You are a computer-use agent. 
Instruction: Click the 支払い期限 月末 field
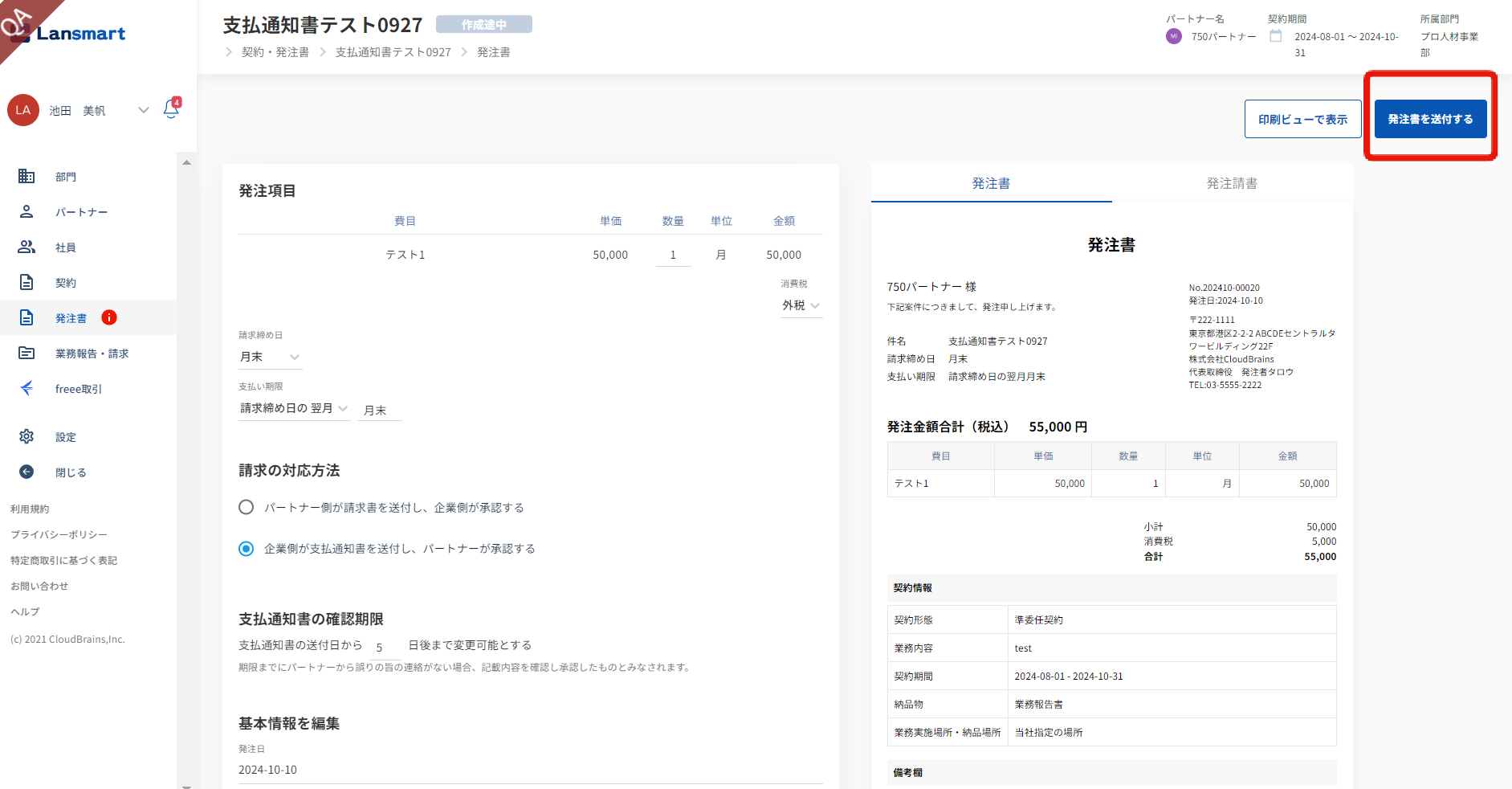(x=379, y=410)
